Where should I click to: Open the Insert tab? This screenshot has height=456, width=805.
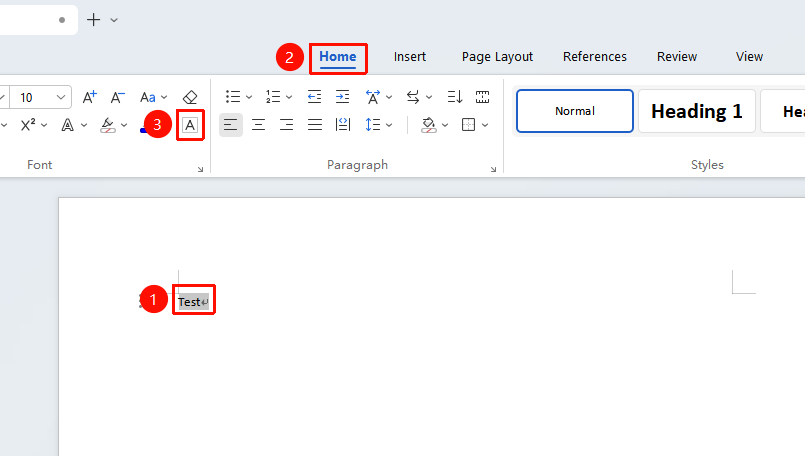410,56
